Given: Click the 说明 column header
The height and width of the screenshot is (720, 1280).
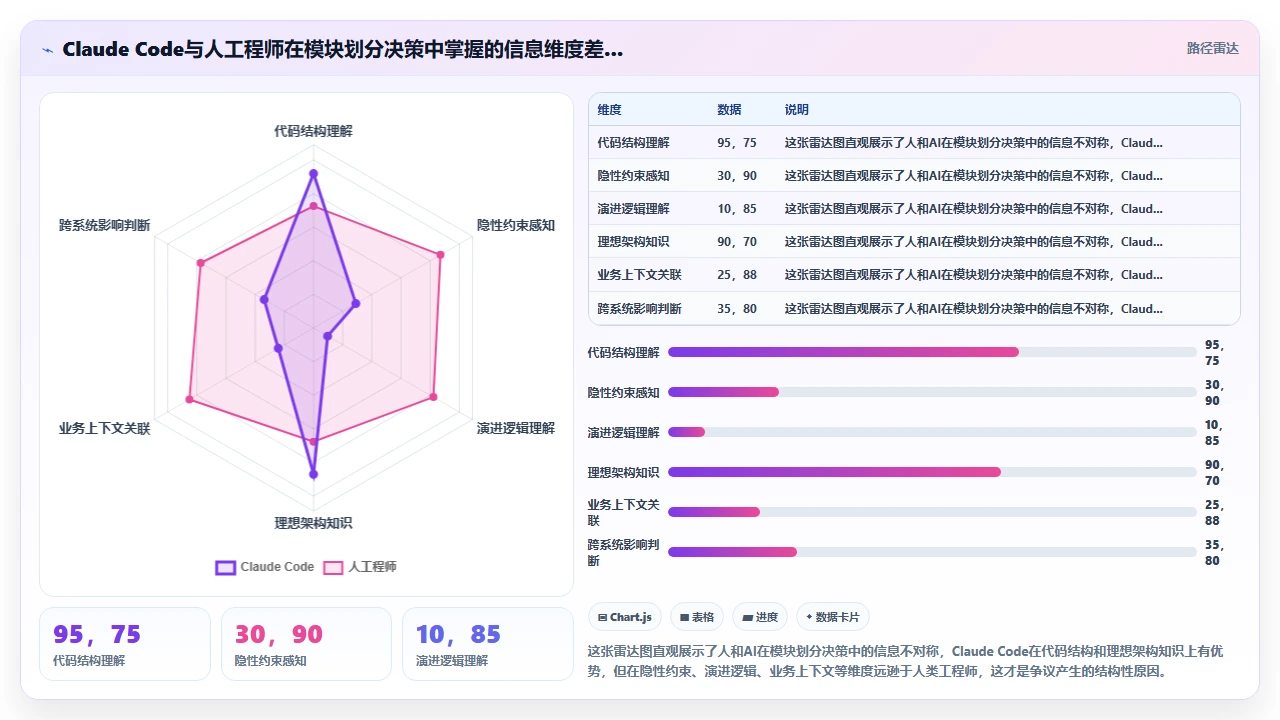Looking at the screenshot, I should coord(797,110).
